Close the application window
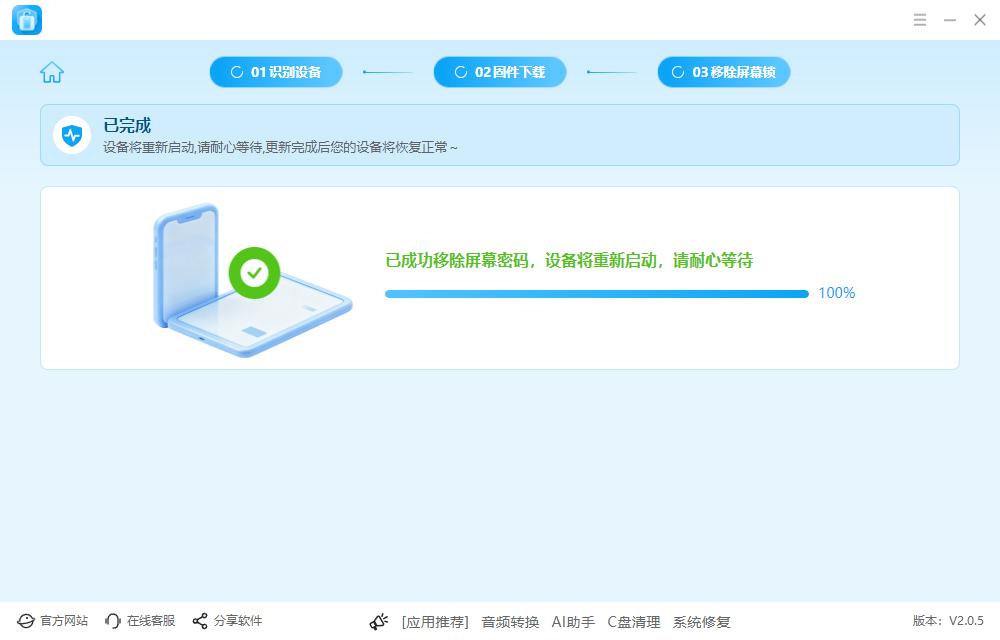1000x640 pixels. click(x=980, y=20)
